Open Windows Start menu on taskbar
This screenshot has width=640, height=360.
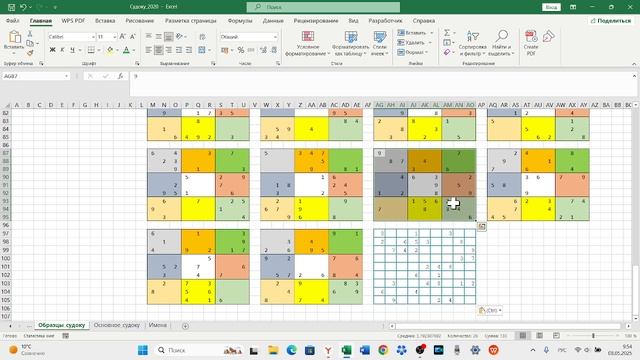(142, 350)
